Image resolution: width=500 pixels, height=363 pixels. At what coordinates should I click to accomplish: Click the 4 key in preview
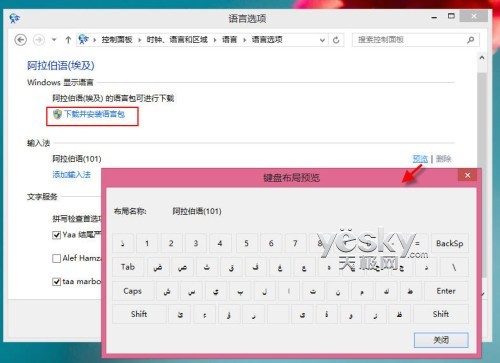click(220, 243)
